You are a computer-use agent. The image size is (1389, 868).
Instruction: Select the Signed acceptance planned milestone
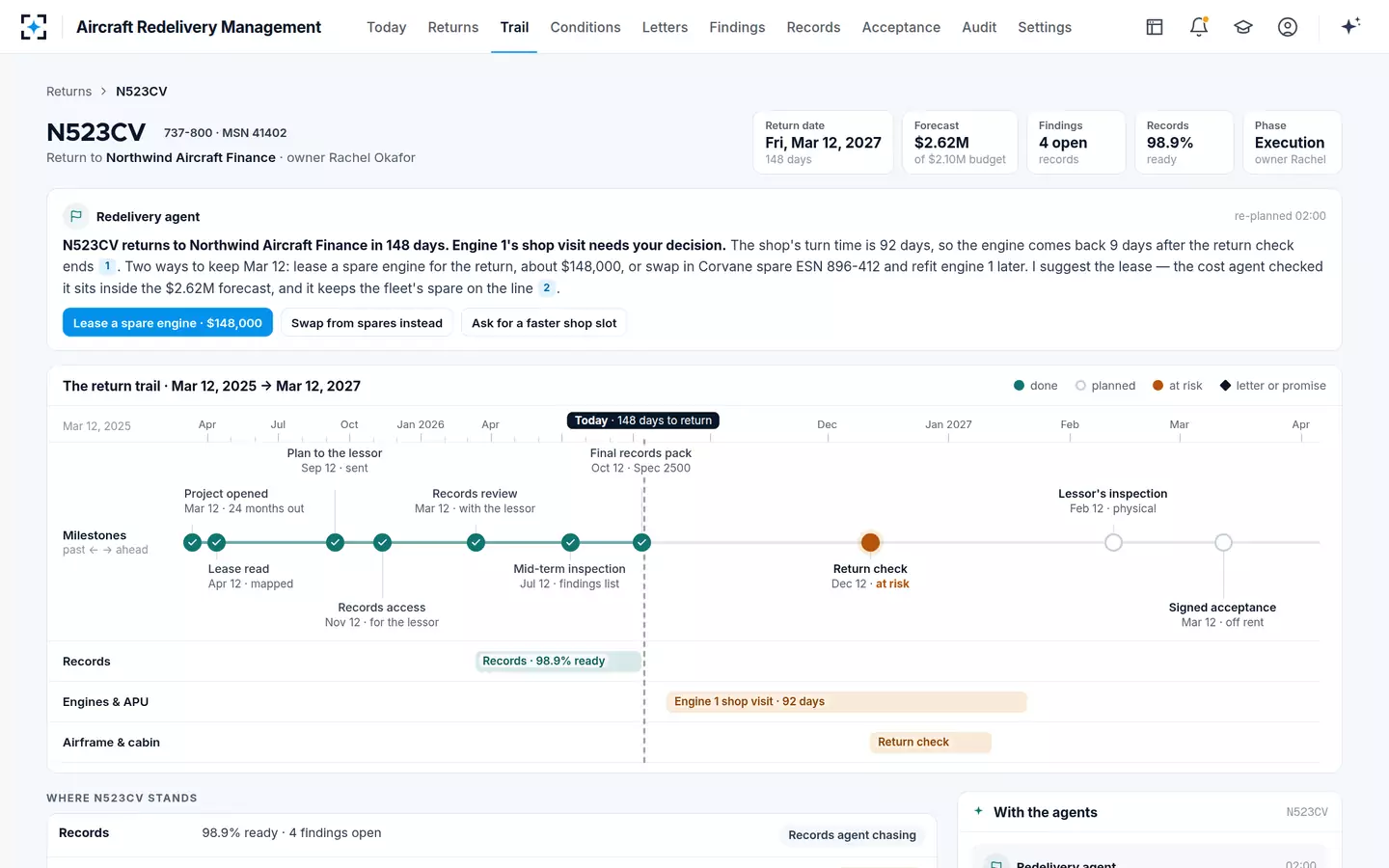[1224, 542]
